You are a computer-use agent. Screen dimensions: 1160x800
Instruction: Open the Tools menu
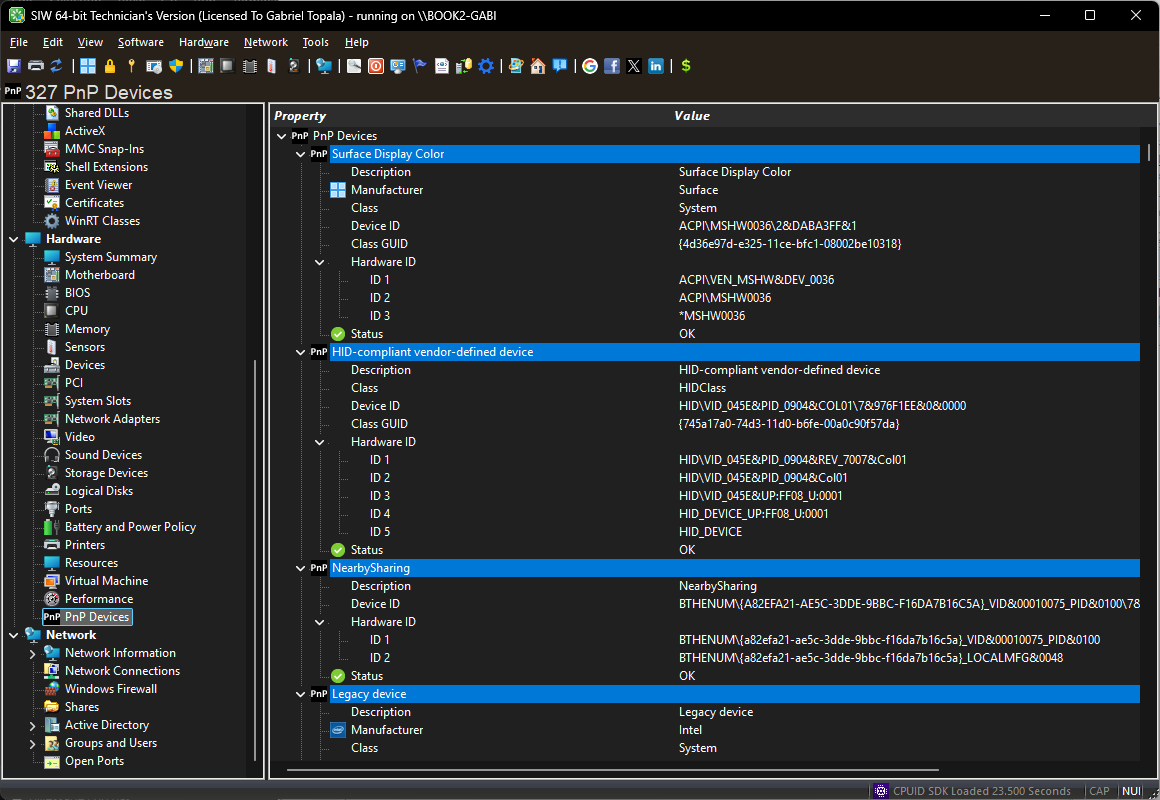[315, 42]
